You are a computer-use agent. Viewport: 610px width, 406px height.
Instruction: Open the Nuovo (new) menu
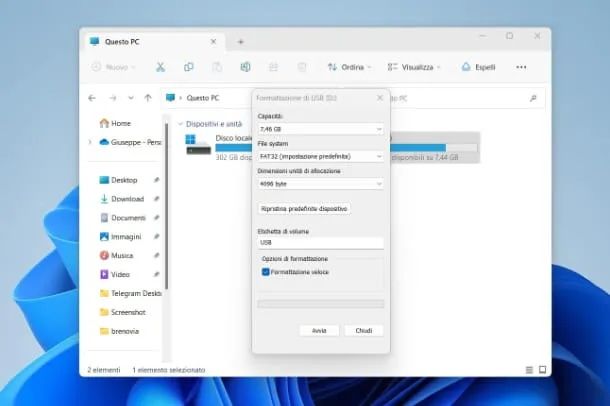coord(113,67)
